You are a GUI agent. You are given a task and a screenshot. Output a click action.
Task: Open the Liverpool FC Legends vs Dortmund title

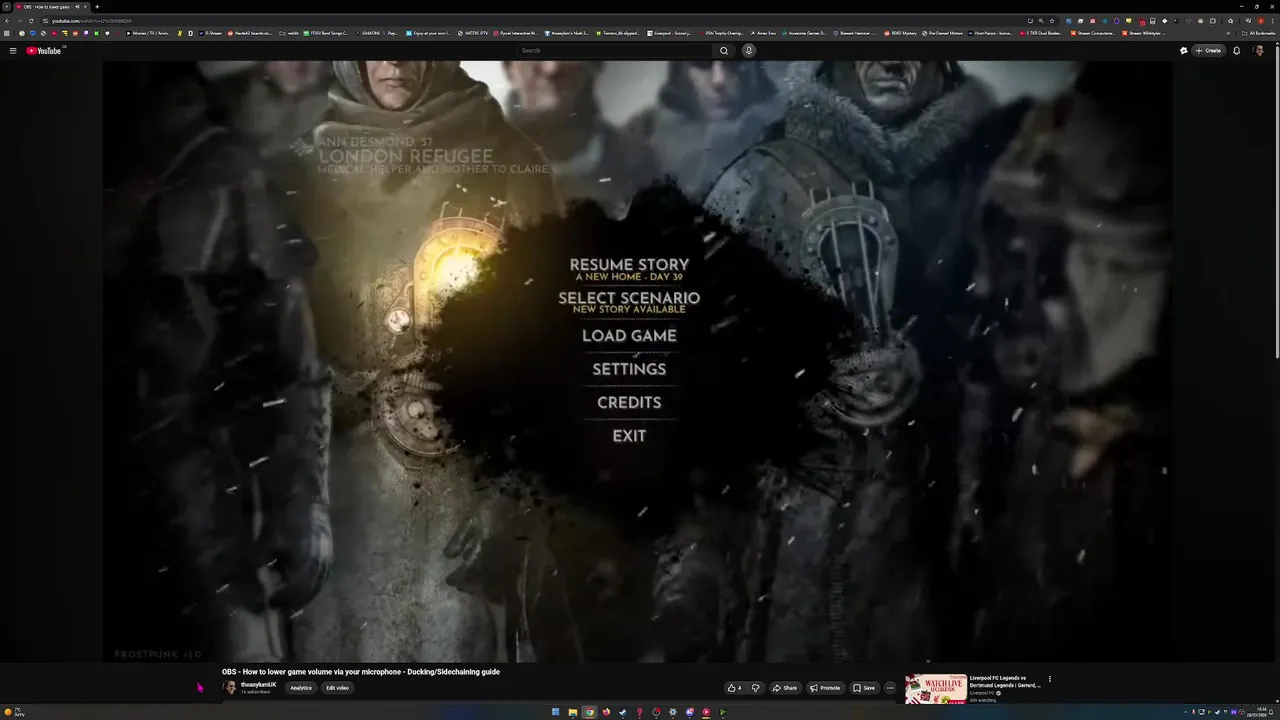pyautogui.click(x=1005, y=681)
